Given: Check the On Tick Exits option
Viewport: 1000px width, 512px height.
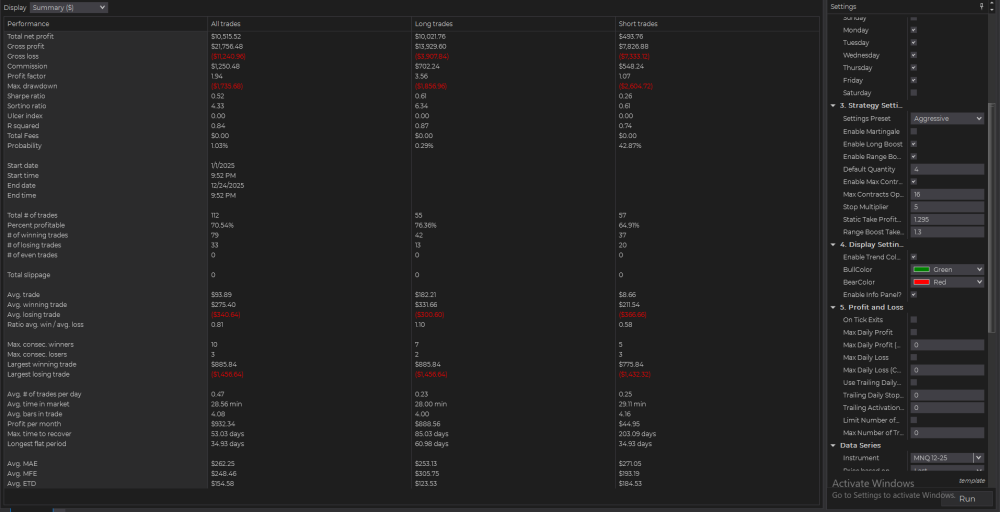Looking at the screenshot, I should tap(914, 319).
